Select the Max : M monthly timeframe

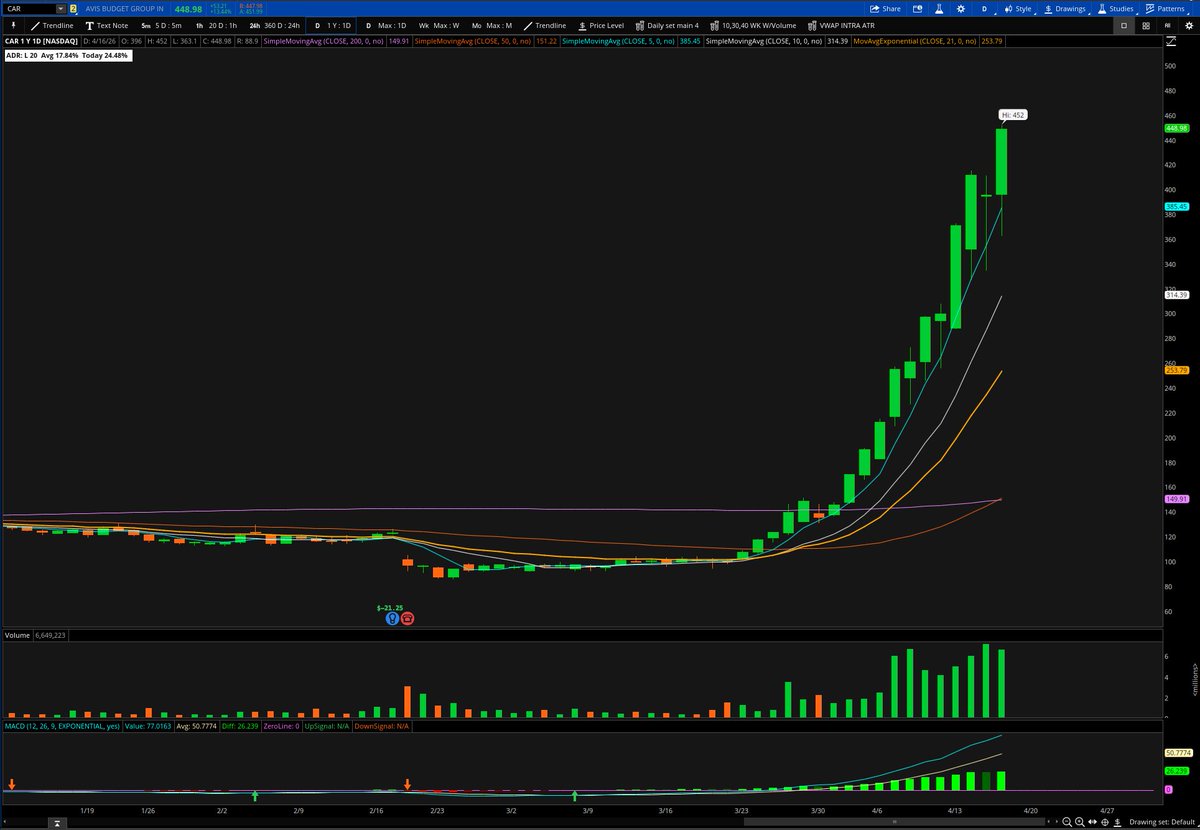point(493,25)
